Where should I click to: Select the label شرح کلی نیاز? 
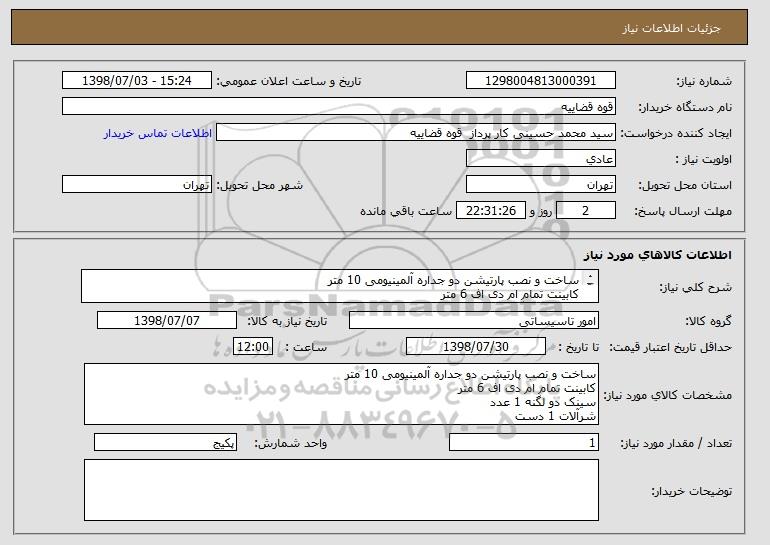(696, 287)
